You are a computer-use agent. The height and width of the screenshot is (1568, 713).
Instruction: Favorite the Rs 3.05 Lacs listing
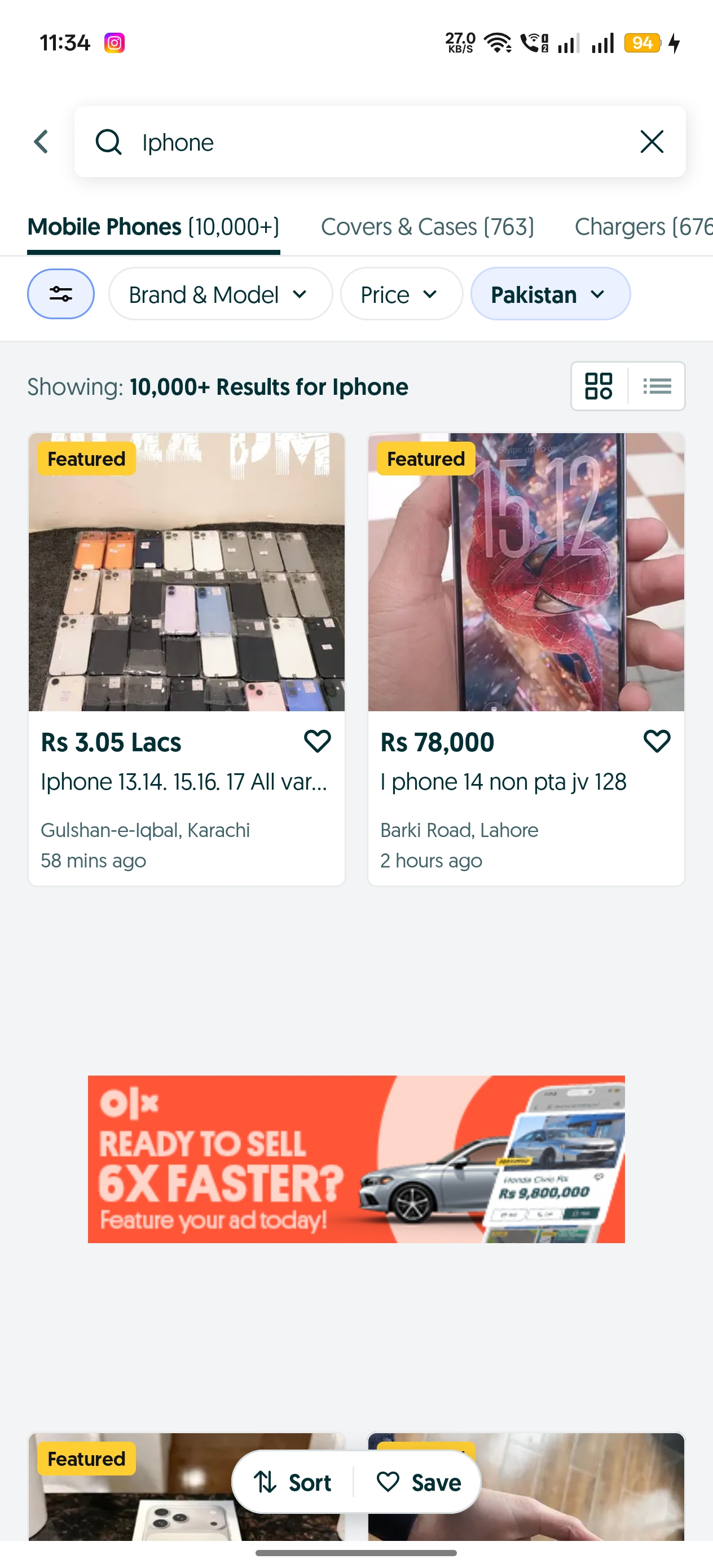(317, 741)
